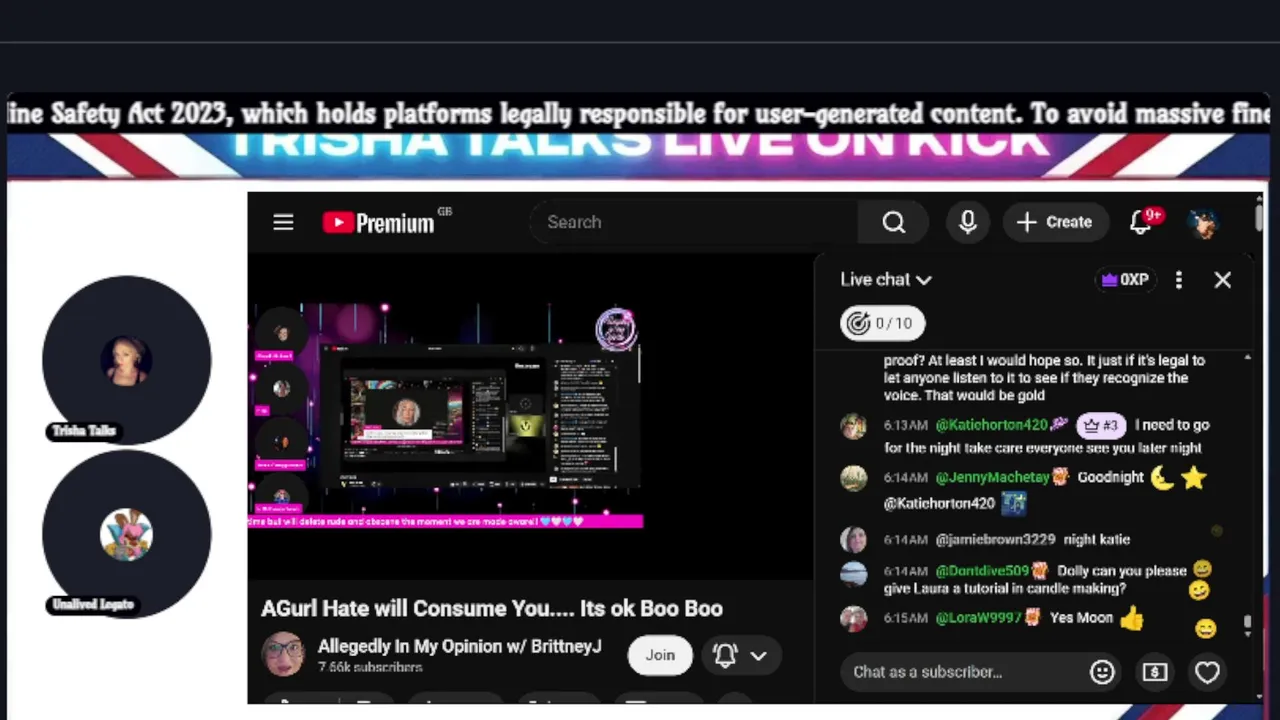
Task: Click Dontdive509's chat avatar
Action: [x=853, y=573]
